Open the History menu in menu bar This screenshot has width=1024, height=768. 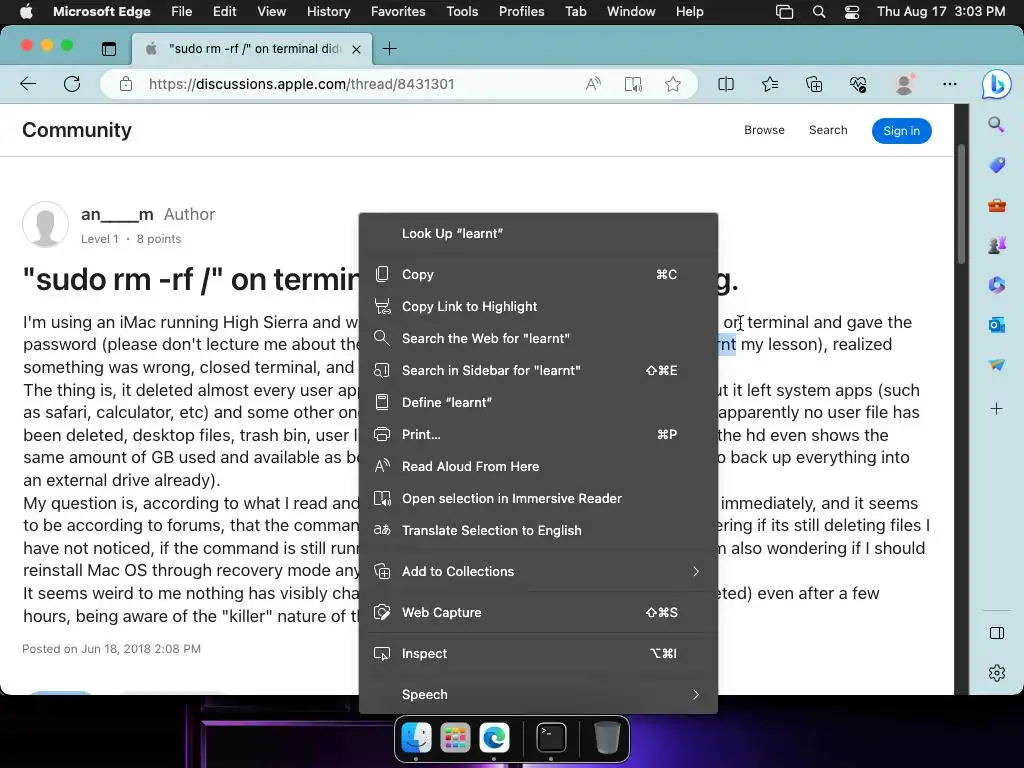coord(328,12)
